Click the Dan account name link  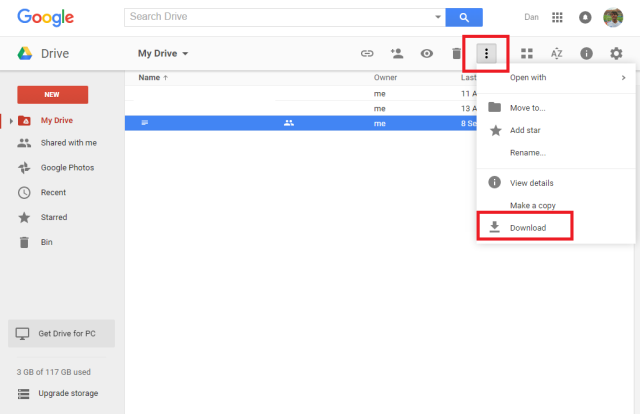pyautogui.click(x=531, y=17)
